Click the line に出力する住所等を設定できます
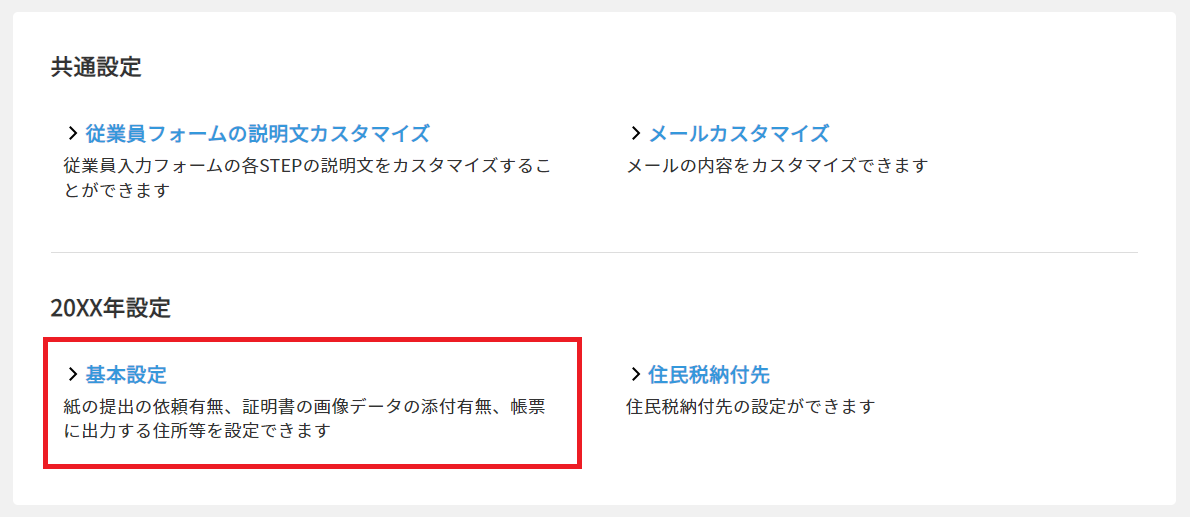 pyautogui.click(x=196, y=432)
